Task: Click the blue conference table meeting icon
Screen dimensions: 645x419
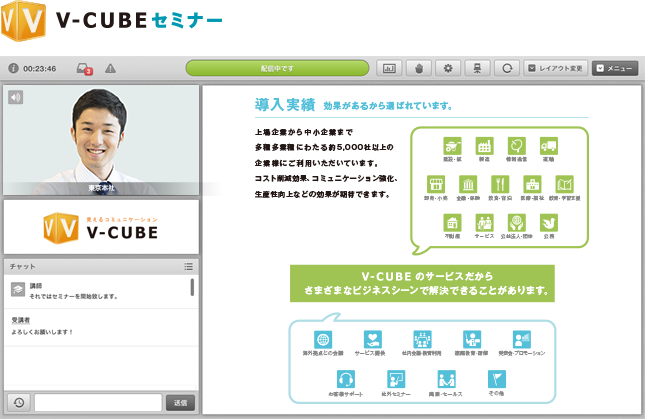Action: [x=422, y=340]
